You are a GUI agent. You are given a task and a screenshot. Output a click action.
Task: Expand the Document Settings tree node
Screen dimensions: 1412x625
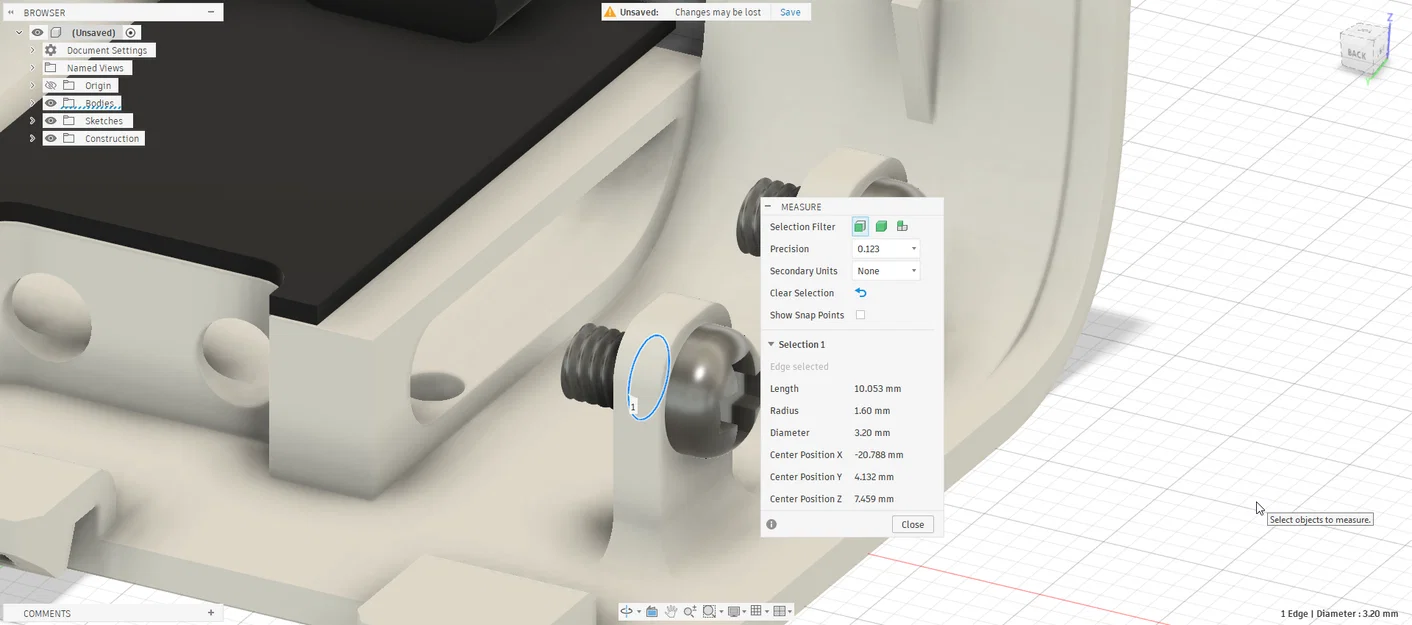(x=32, y=50)
